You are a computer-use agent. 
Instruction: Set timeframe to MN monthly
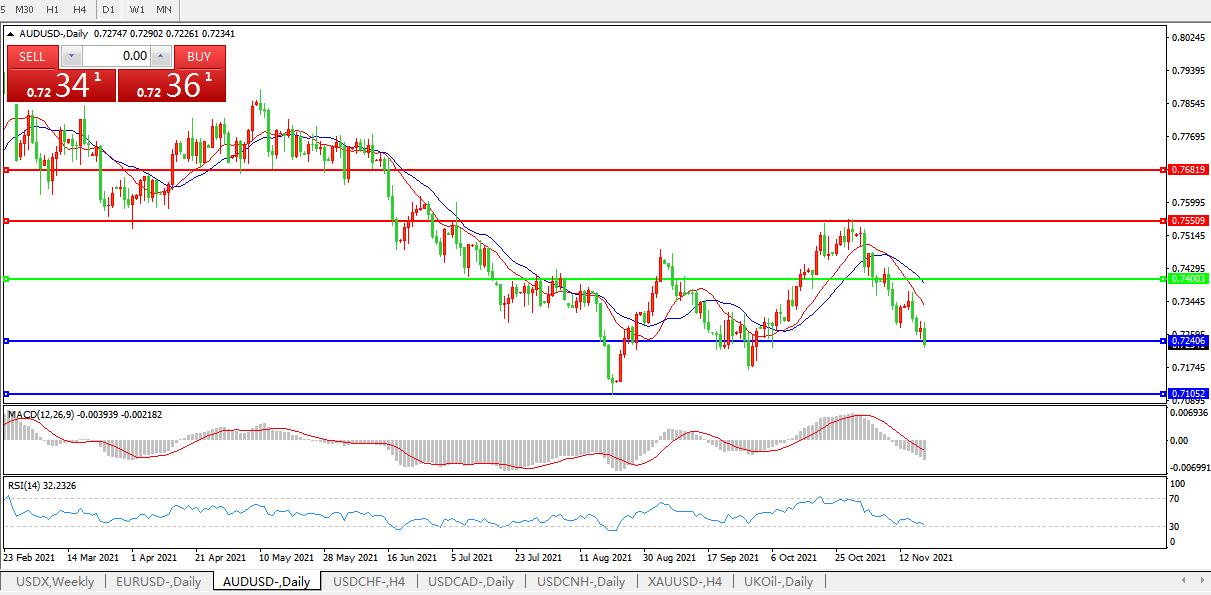163,9
